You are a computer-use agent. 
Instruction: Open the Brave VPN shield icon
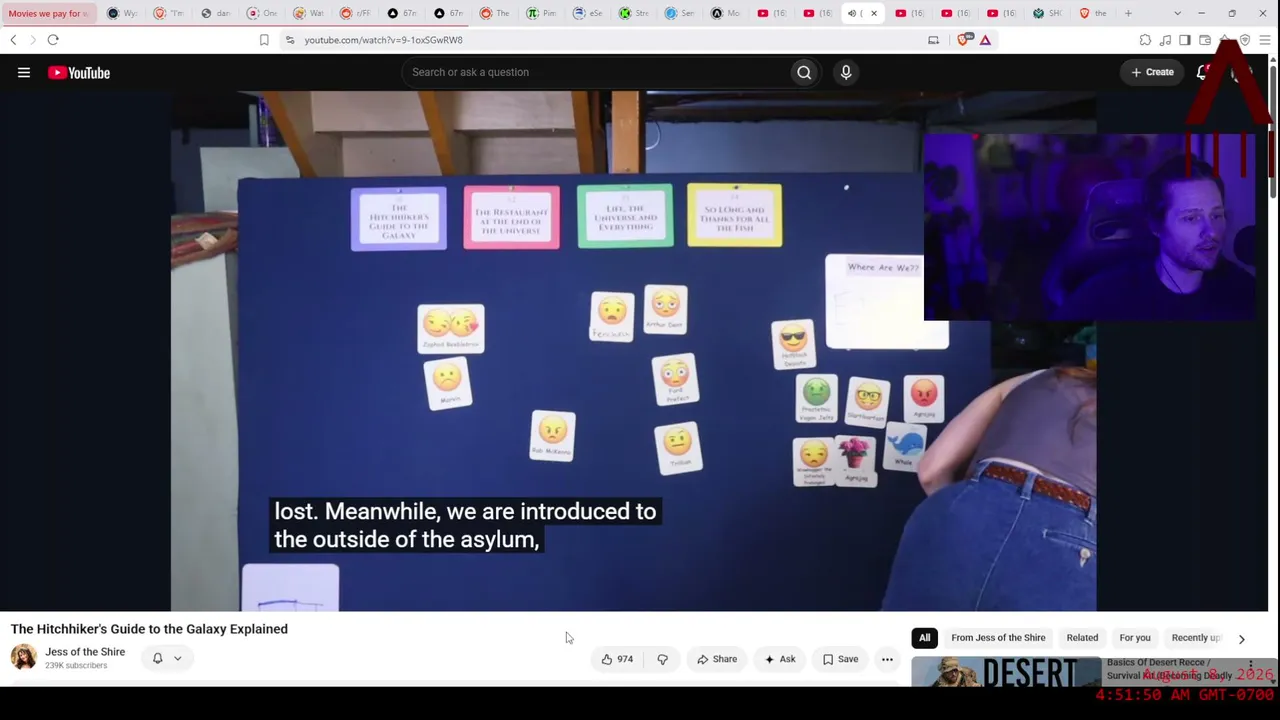click(x=1245, y=40)
